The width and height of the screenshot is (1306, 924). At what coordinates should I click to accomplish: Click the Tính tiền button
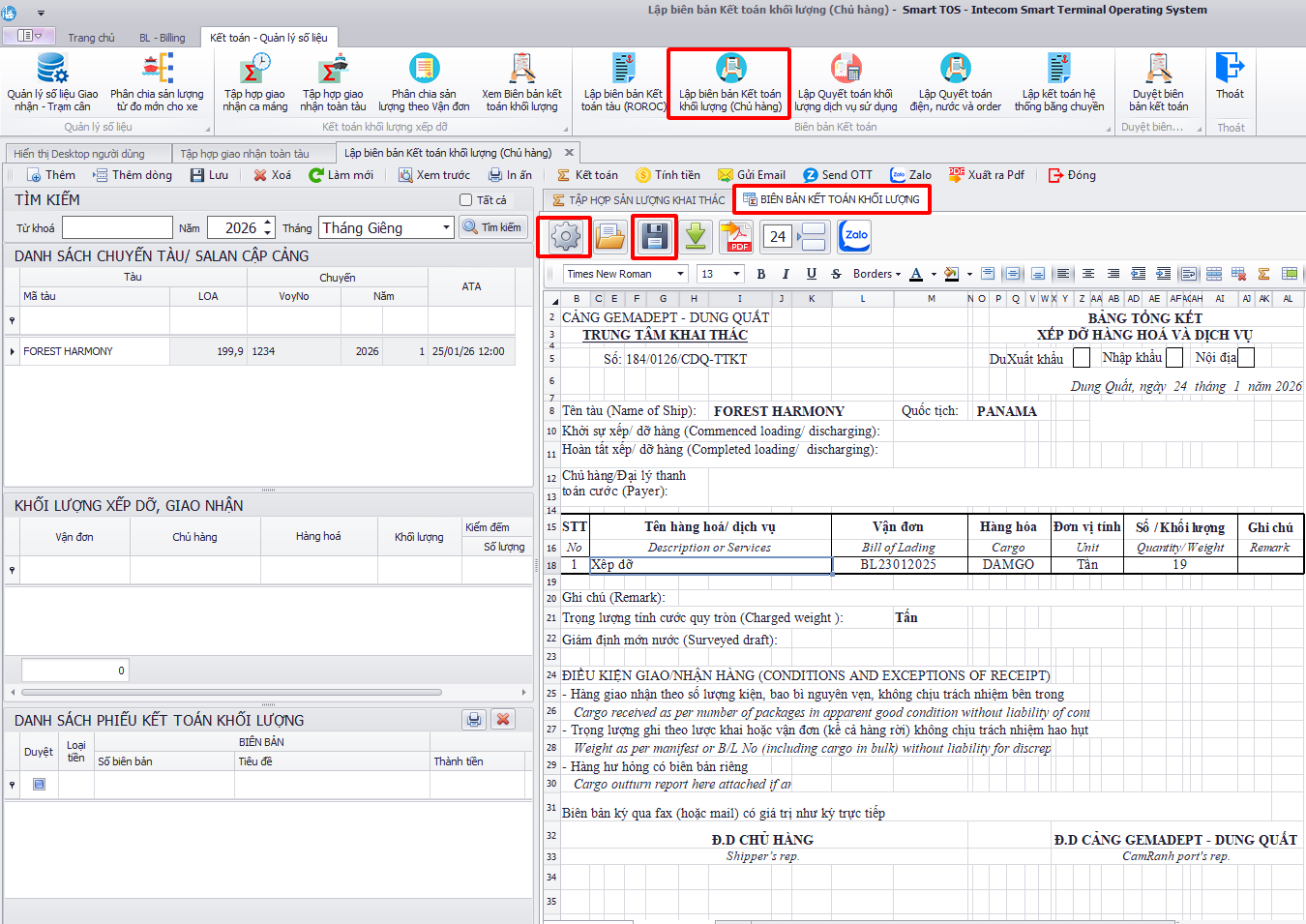(x=668, y=175)
